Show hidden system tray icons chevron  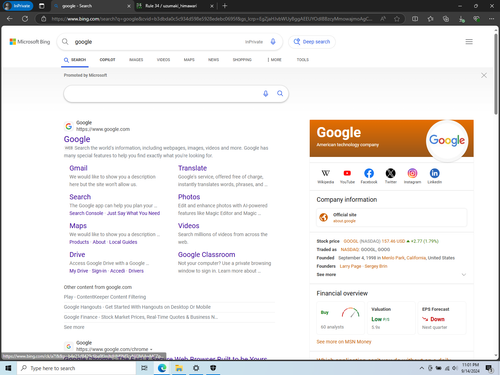click(x=422, y=368)
